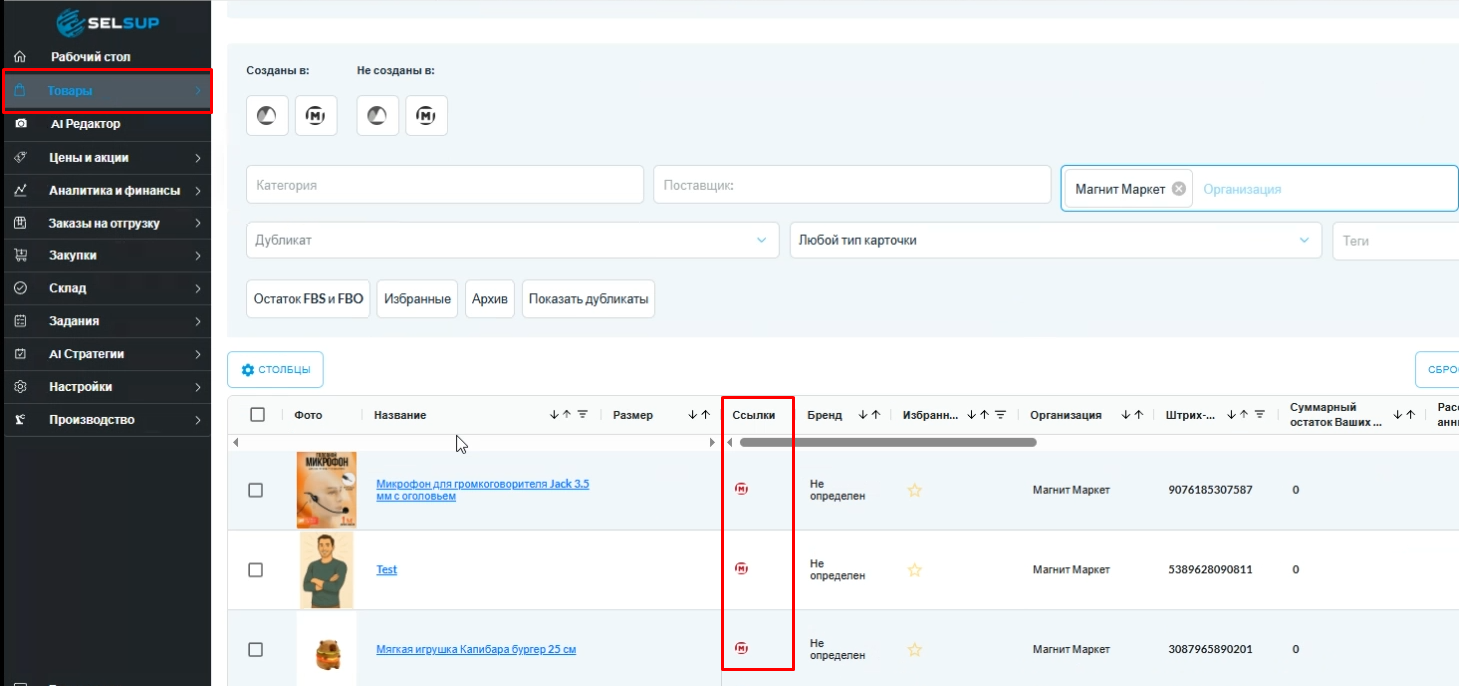Screen dimensions: 1459x686
Task: Star the Test product as favorite
Action: tap(914, 570)
